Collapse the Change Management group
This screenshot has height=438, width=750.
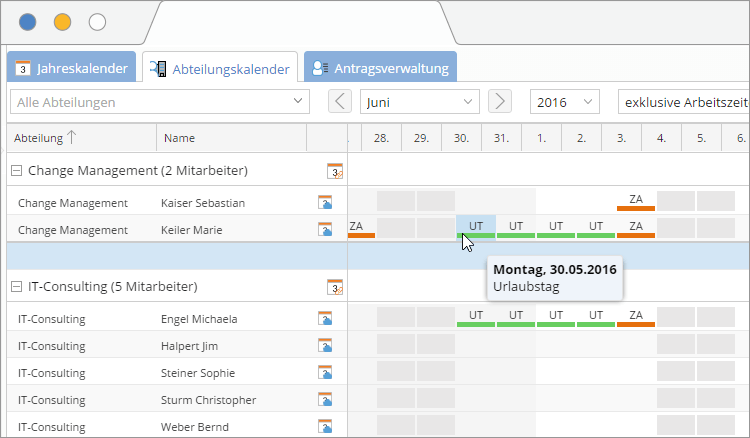click(x=16, y=171)
